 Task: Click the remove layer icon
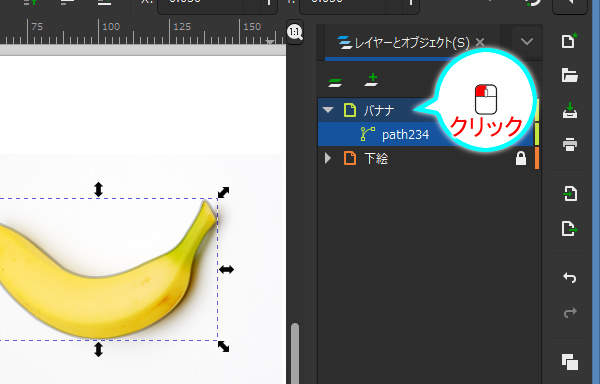pyautogui.click(x=335, y=82)
